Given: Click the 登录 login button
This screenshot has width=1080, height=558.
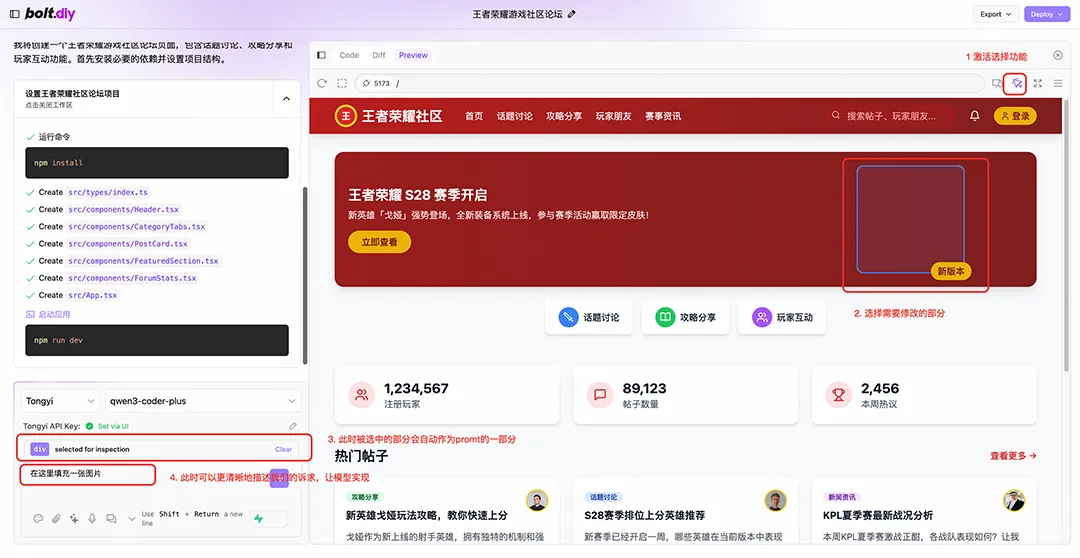Looking at the screenshot, I should pos(1015,116).
